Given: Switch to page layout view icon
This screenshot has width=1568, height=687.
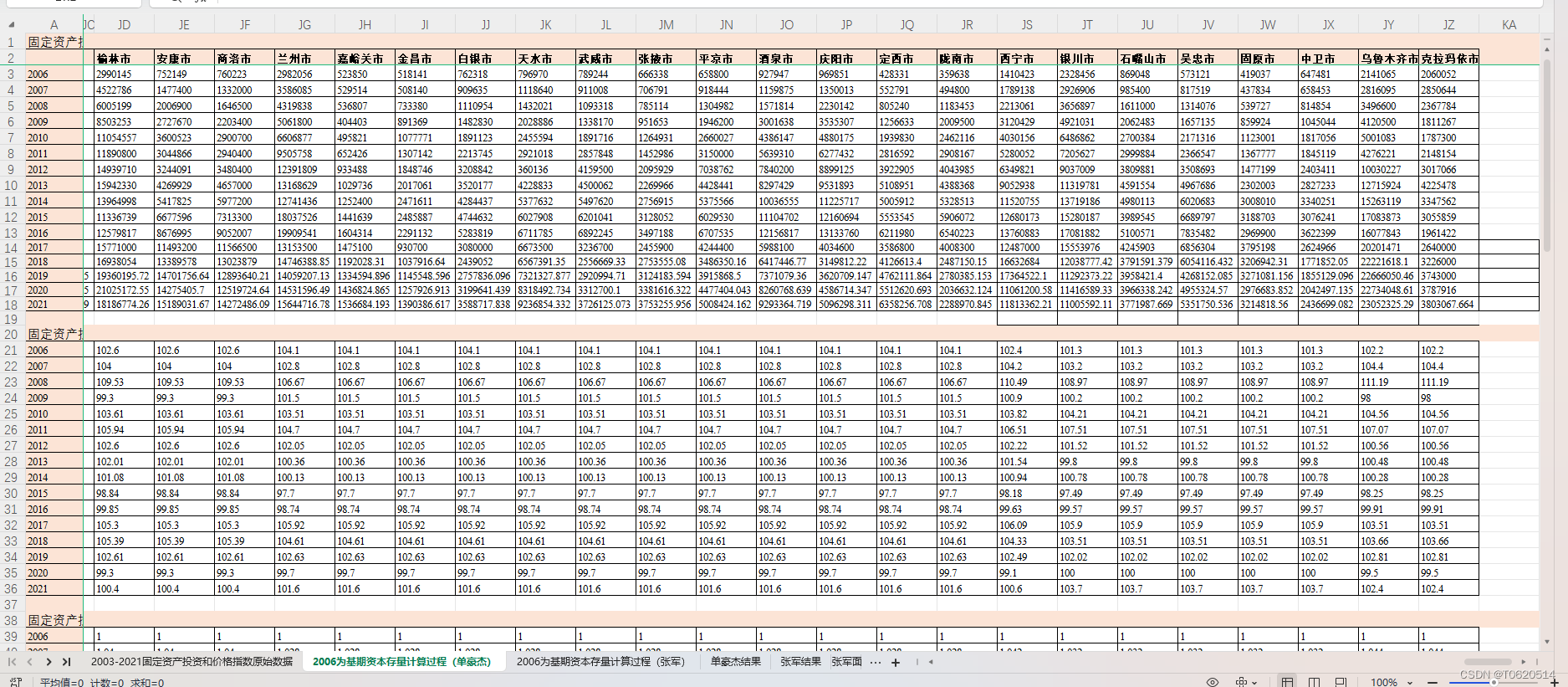Looking at the screenshot, I should pos(1341,682).
